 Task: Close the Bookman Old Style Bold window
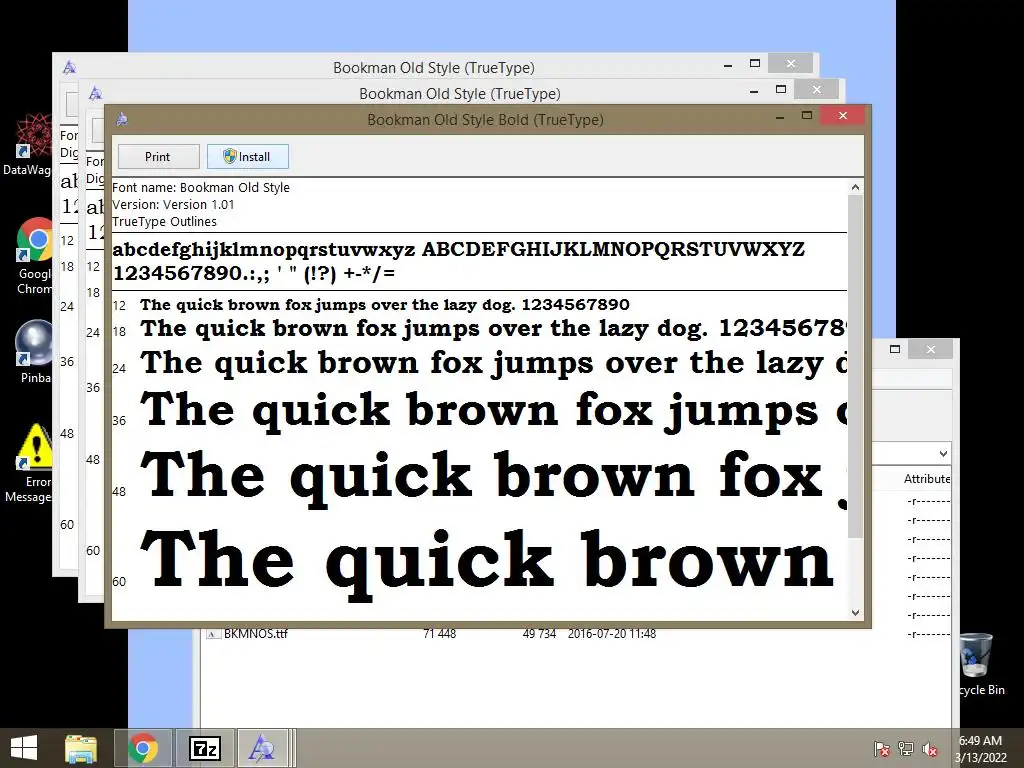click(842, 116)
